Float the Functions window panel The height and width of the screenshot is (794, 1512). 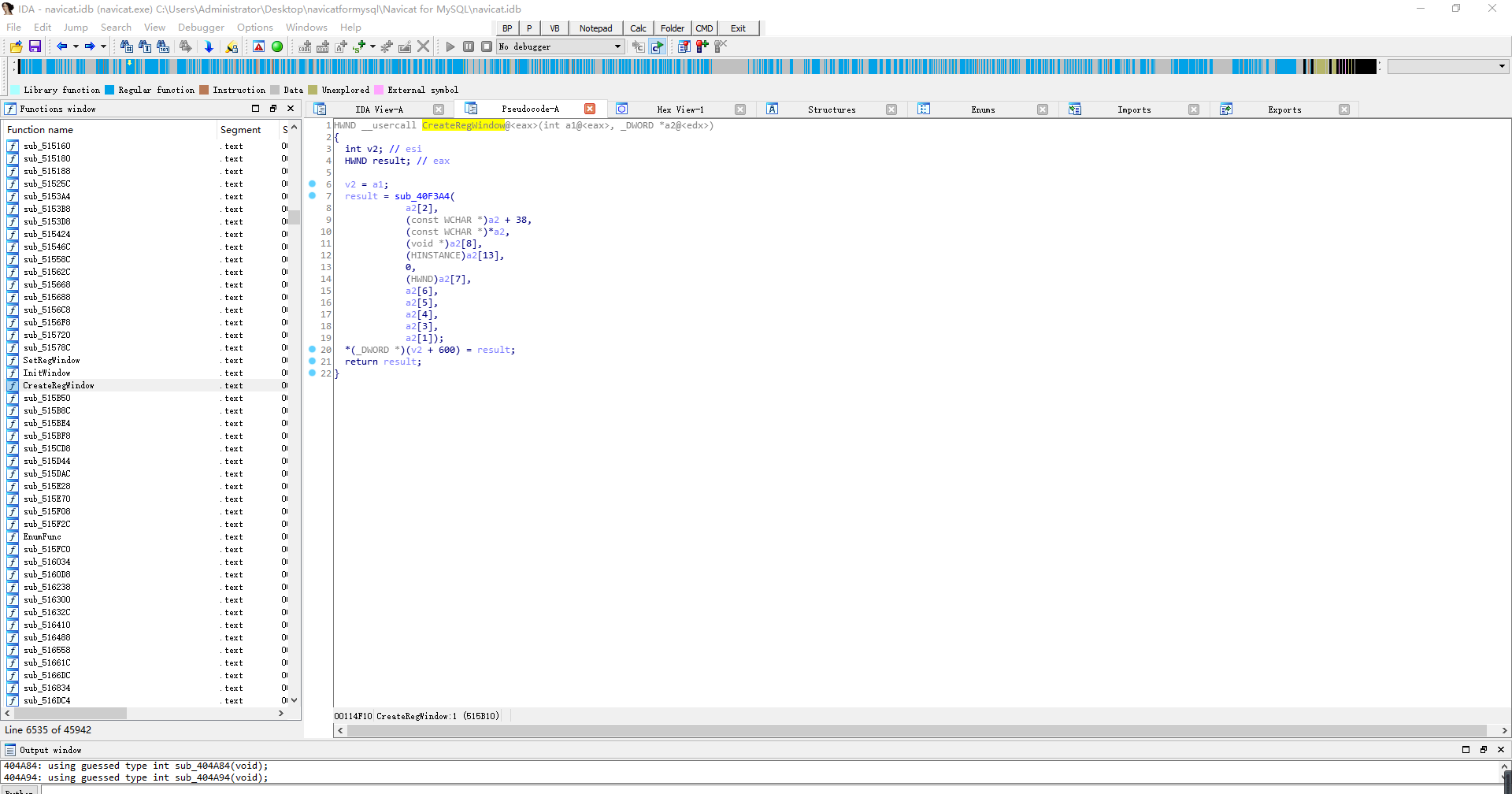coord(272,109)
